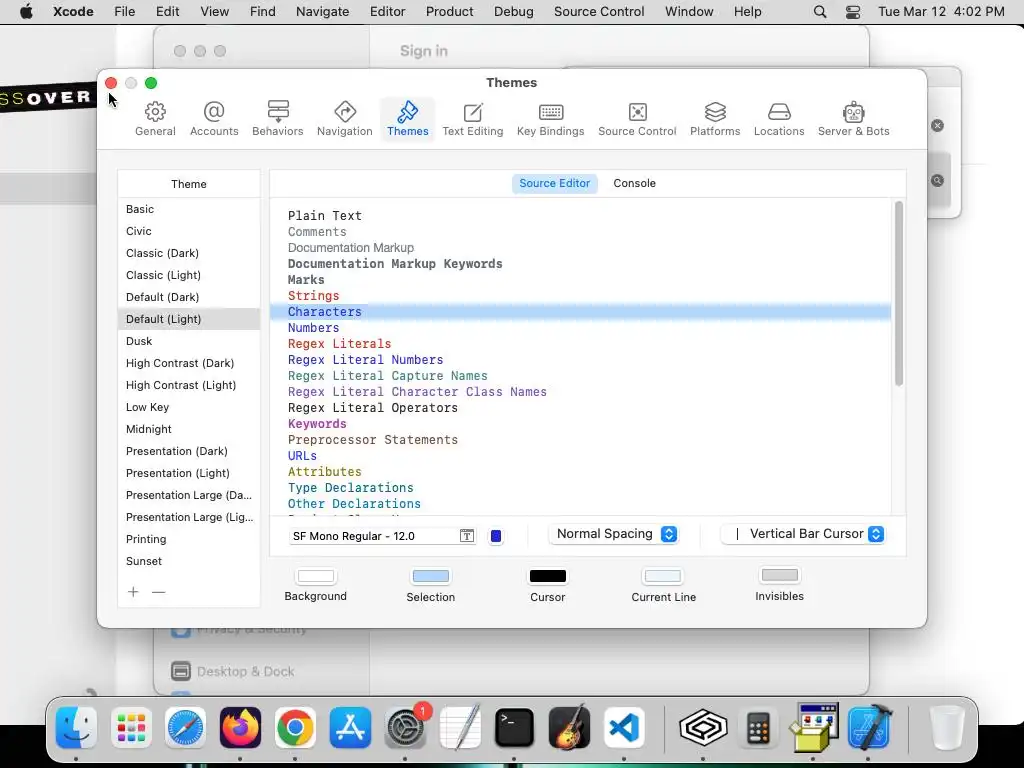Open System Settings from the Dock
Viewport: 1024px width, 768px height.
(405, 728)
